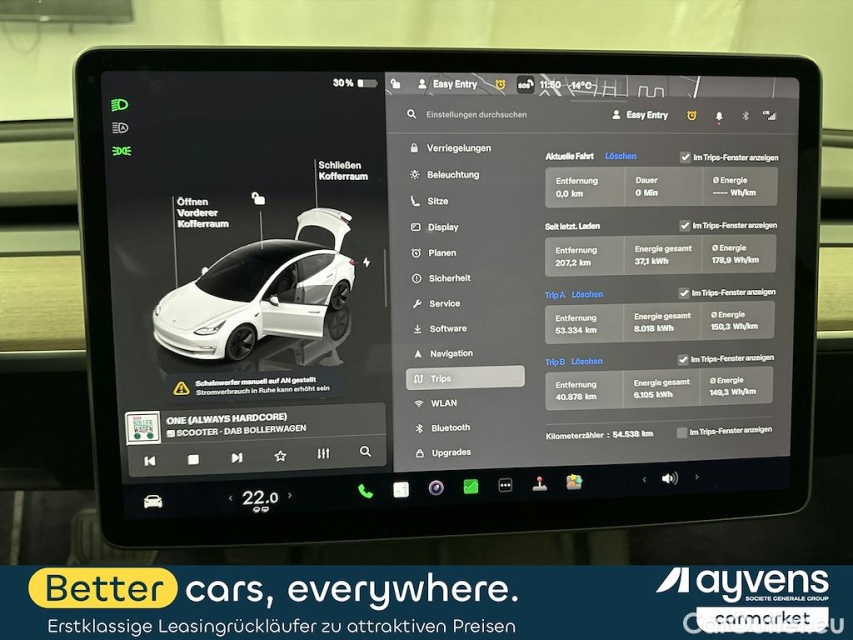Tap the SOS icon in the status bar
853x640 pixels.
click(524, 85)
